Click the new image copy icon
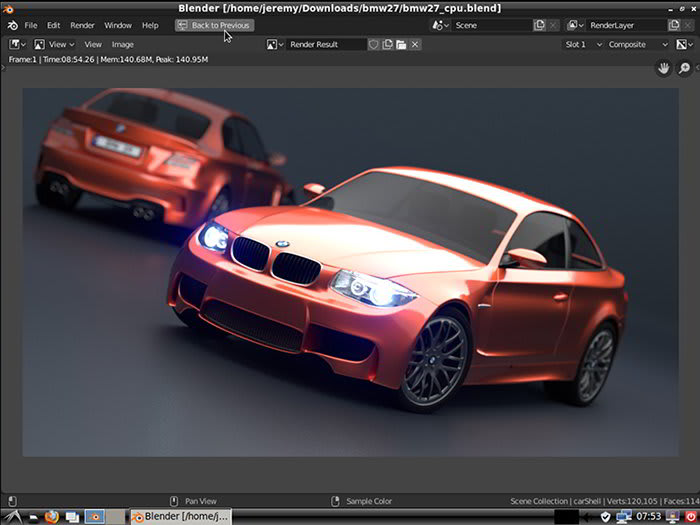The image size is (700, 525). [388, 44]
